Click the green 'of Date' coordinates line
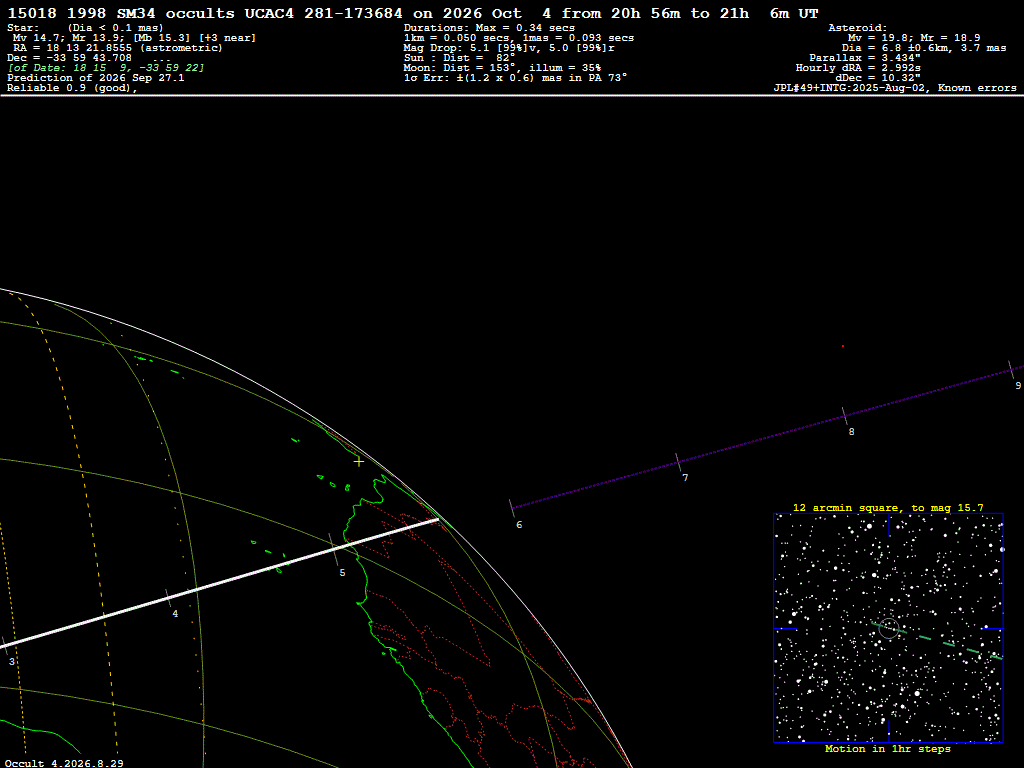This screenshot has width=1024, height=768. [106, 68]
